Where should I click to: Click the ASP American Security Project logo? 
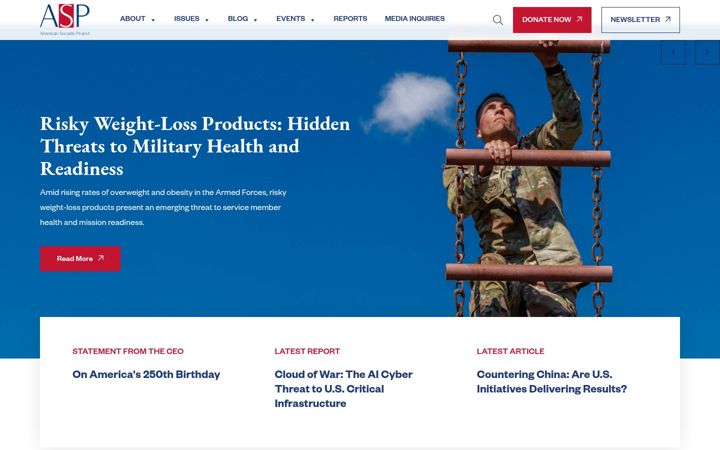65,19
